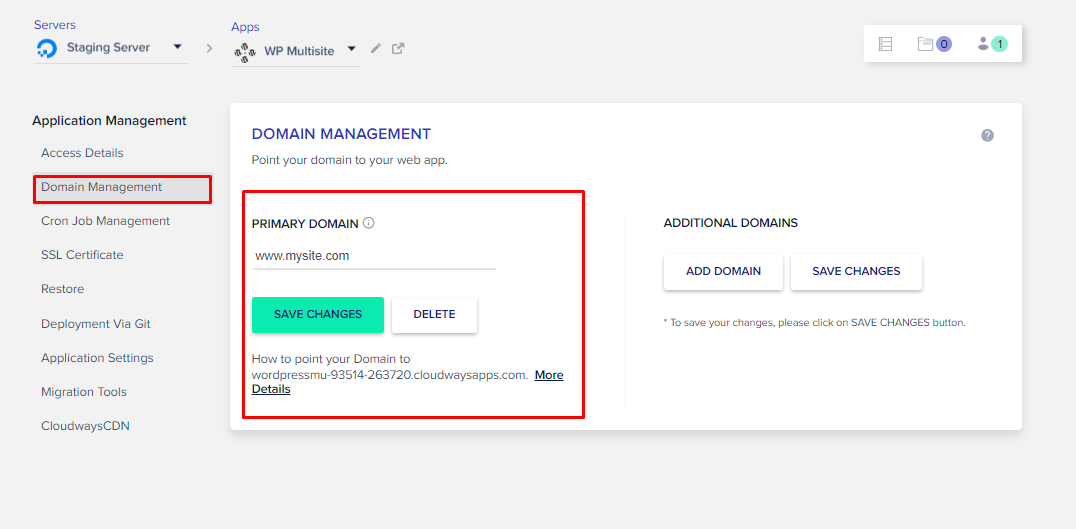Click the pencil edit icon beside WP Multisite
This screenshot has height=529, width=1076.
point(376,48)
